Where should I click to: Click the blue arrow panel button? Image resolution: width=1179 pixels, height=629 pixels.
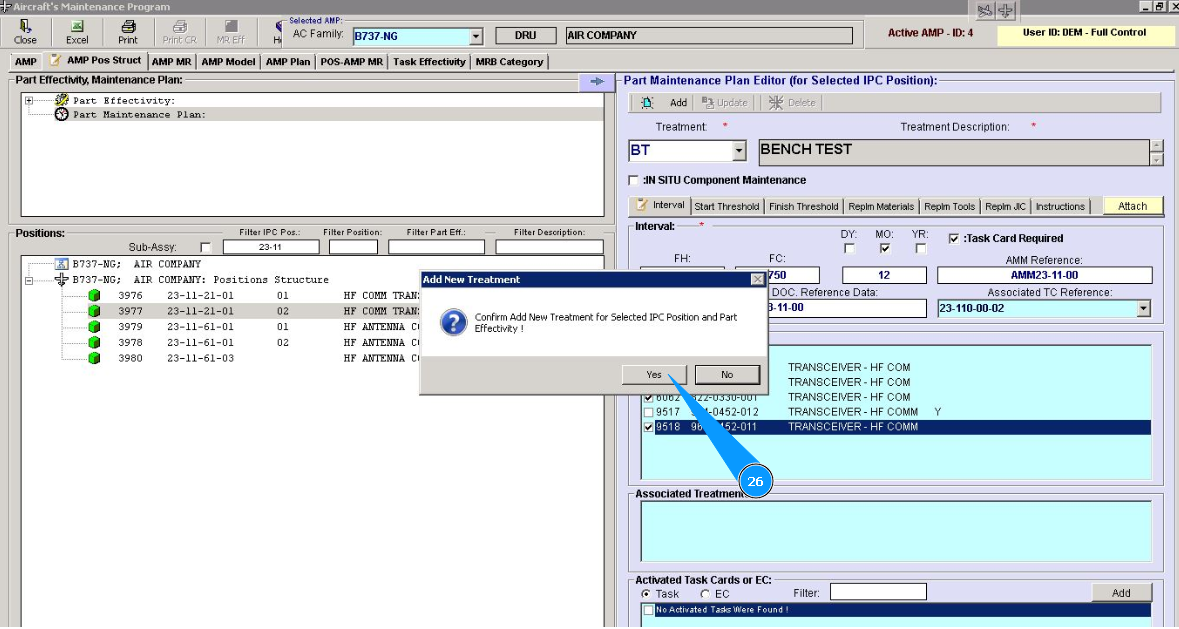tap(597, 81)
